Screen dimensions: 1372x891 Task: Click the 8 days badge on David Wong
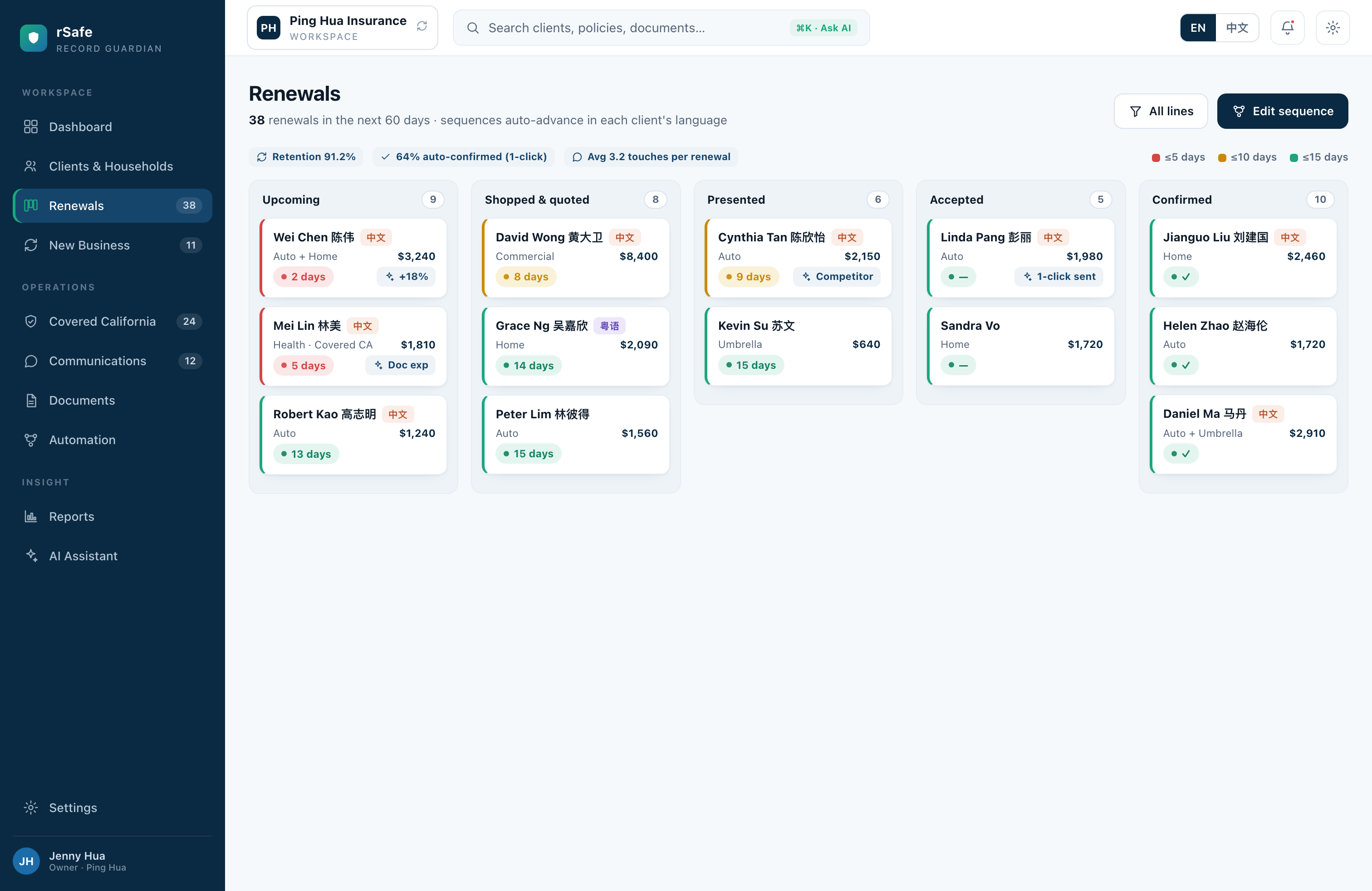526,277
